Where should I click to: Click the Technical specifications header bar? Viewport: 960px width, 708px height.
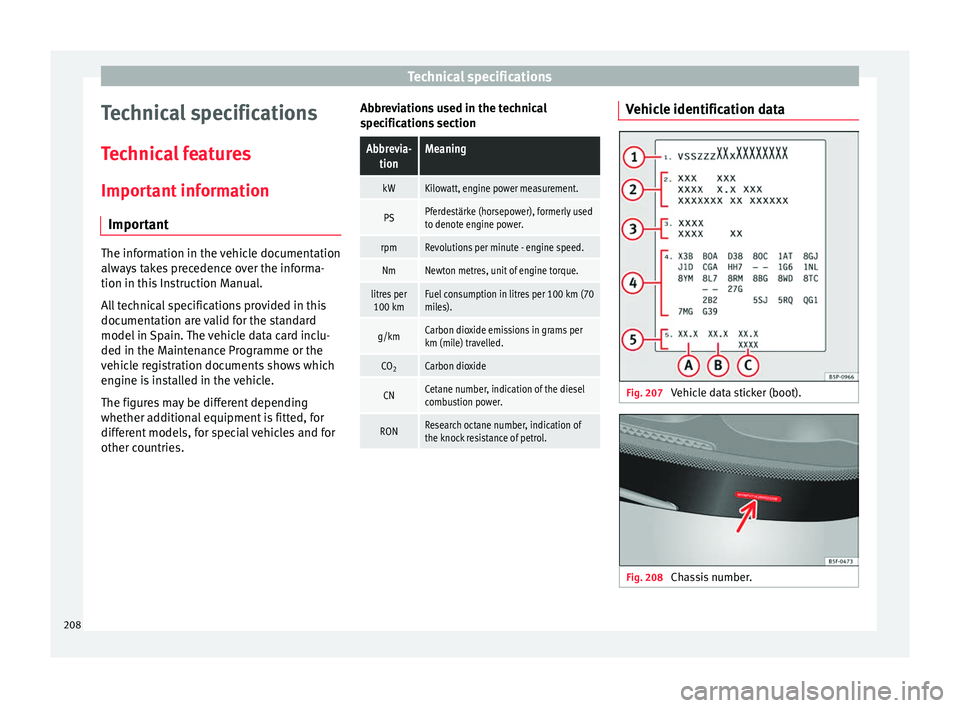[479, 77]
